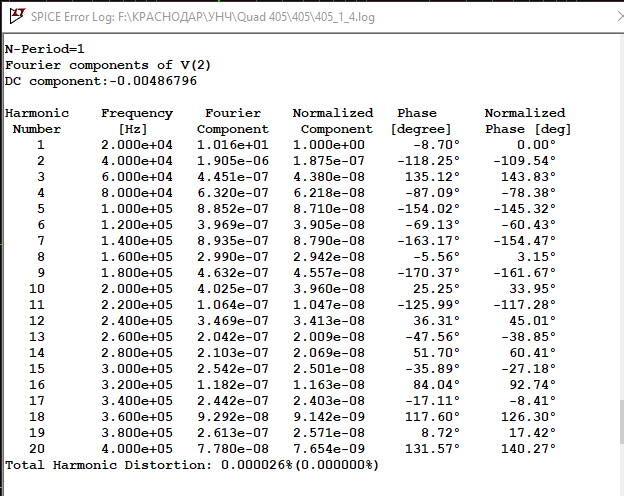This screenshot has height=496, width=624.
Task: Click the DC component value -0.00486796
Action: tap(153, 81)
